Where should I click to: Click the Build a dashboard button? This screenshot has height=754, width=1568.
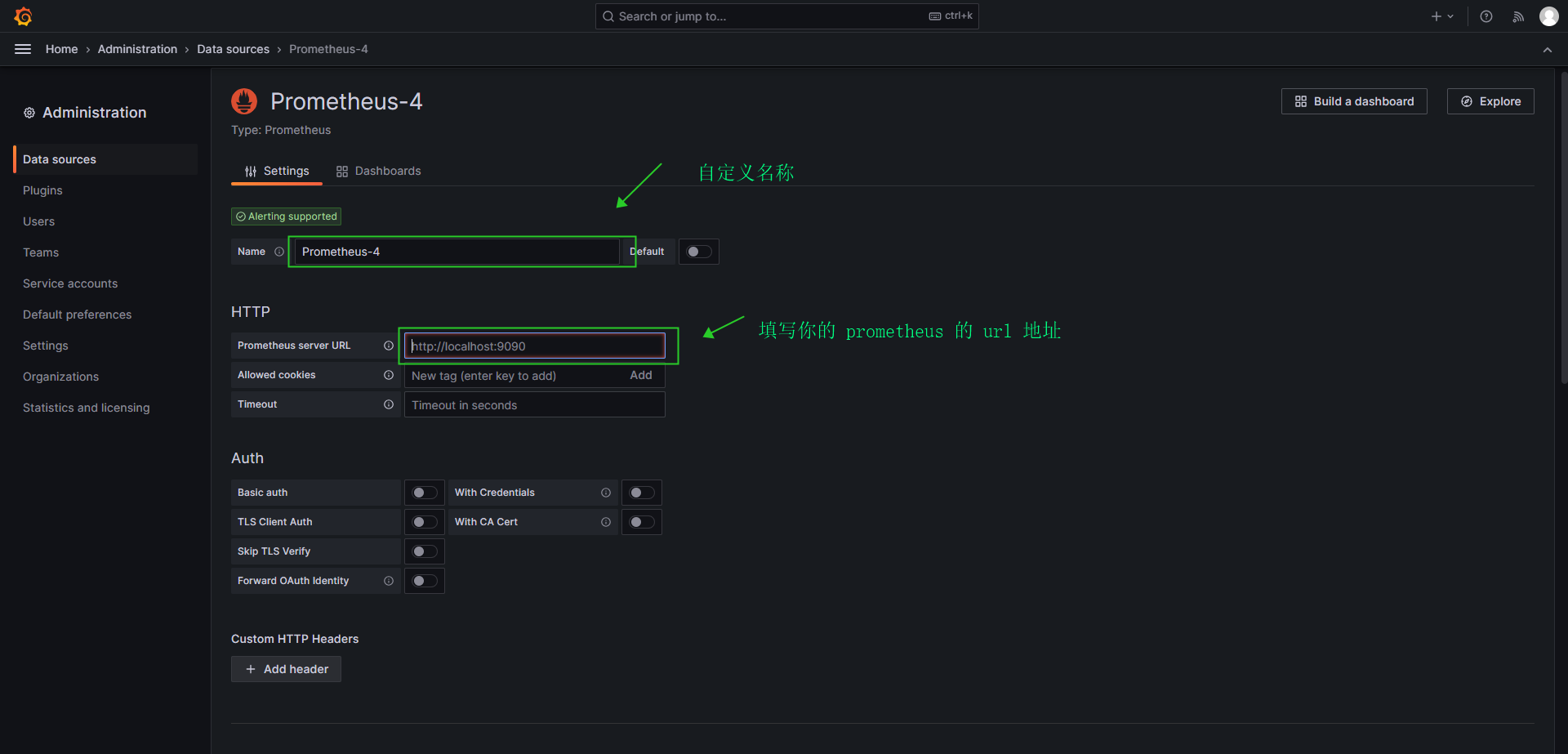tap(1353, 101)
